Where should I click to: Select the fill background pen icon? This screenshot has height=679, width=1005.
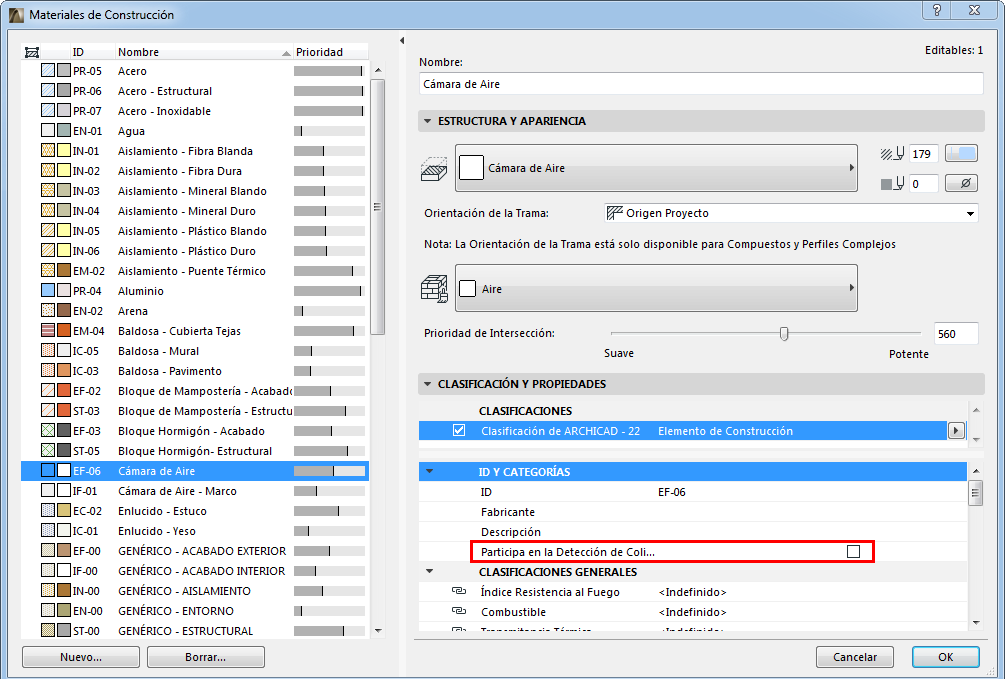(x=894, y=182)
